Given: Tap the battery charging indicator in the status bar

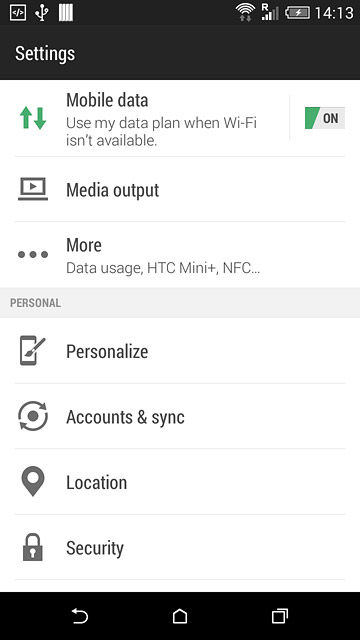Looking at the screenshot, I should coord(297,13).
